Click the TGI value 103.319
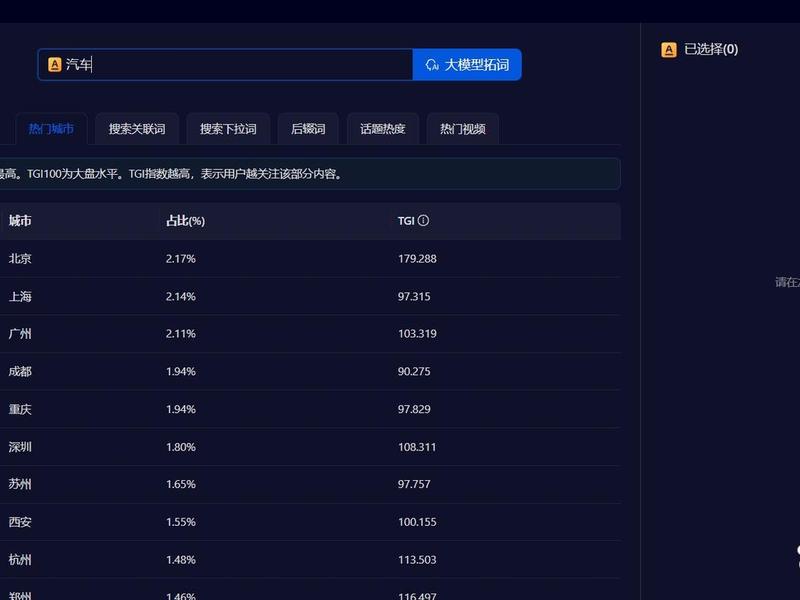Screen dimensions: 800x600 pos(417,334)
